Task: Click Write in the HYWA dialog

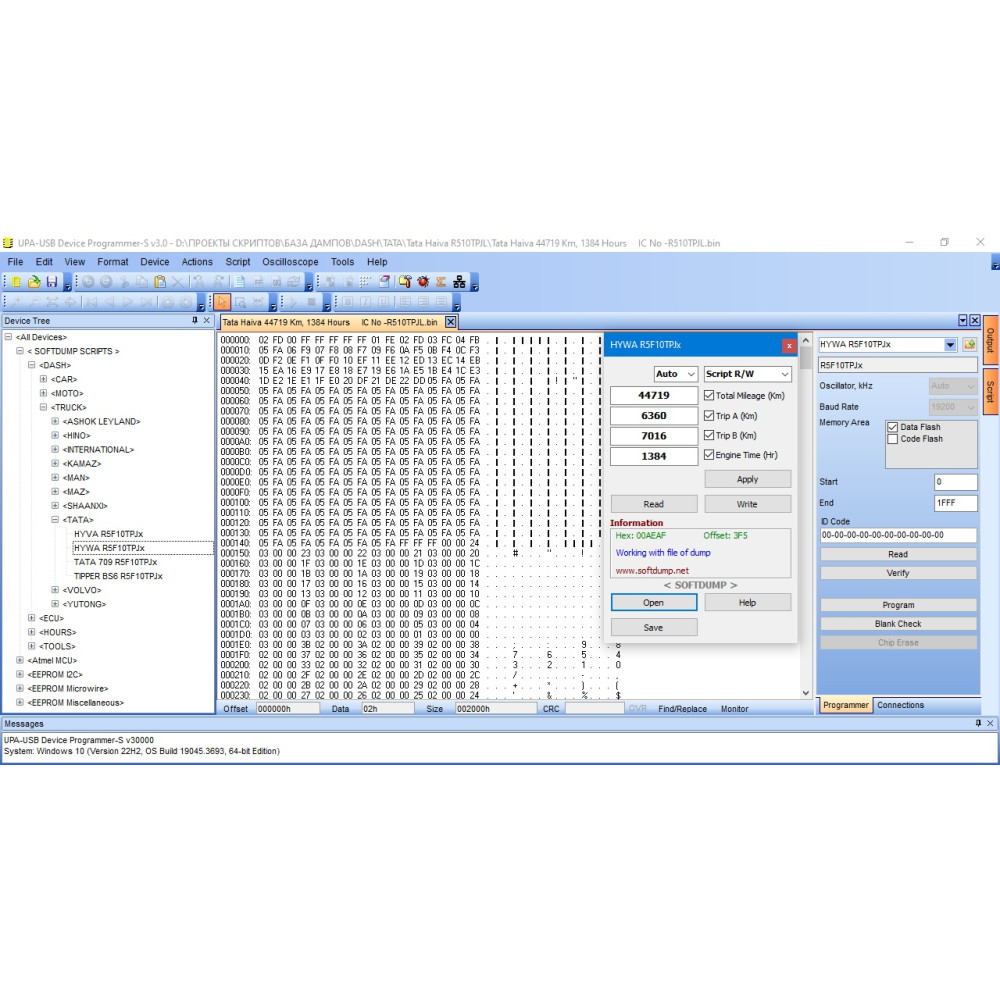Action: point(747,504)
